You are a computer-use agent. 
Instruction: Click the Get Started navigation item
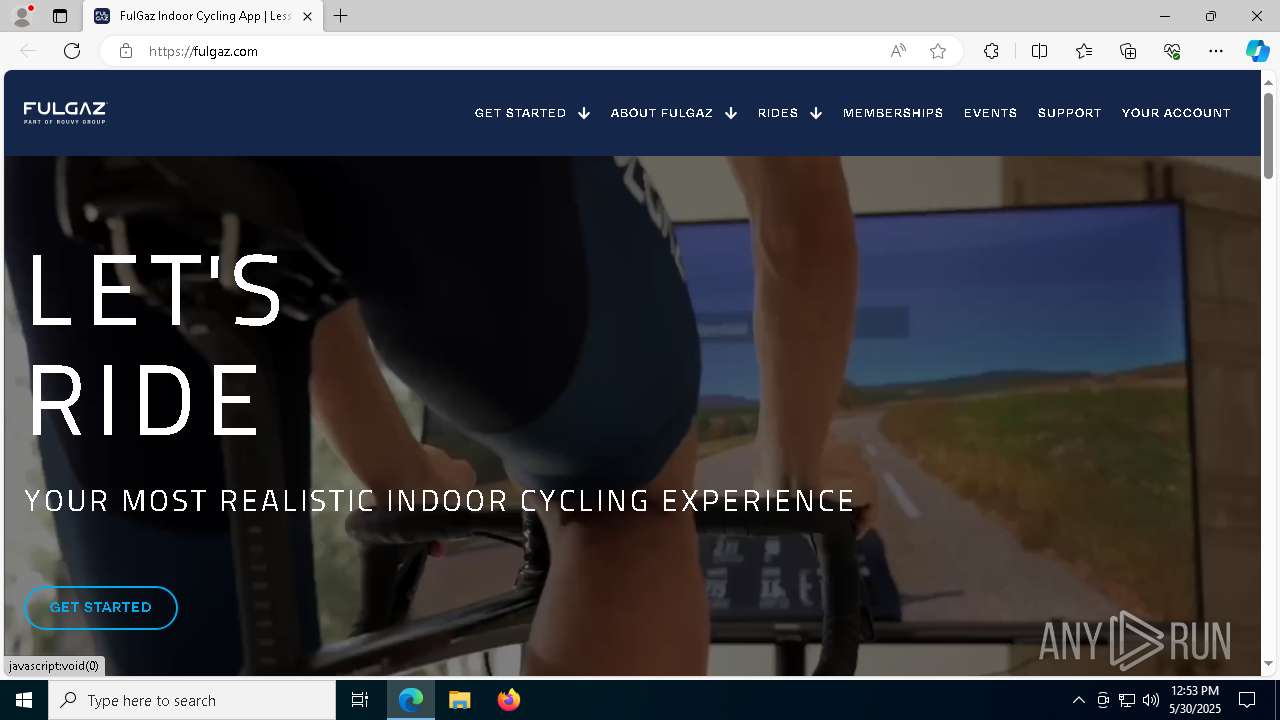(520, 113)
